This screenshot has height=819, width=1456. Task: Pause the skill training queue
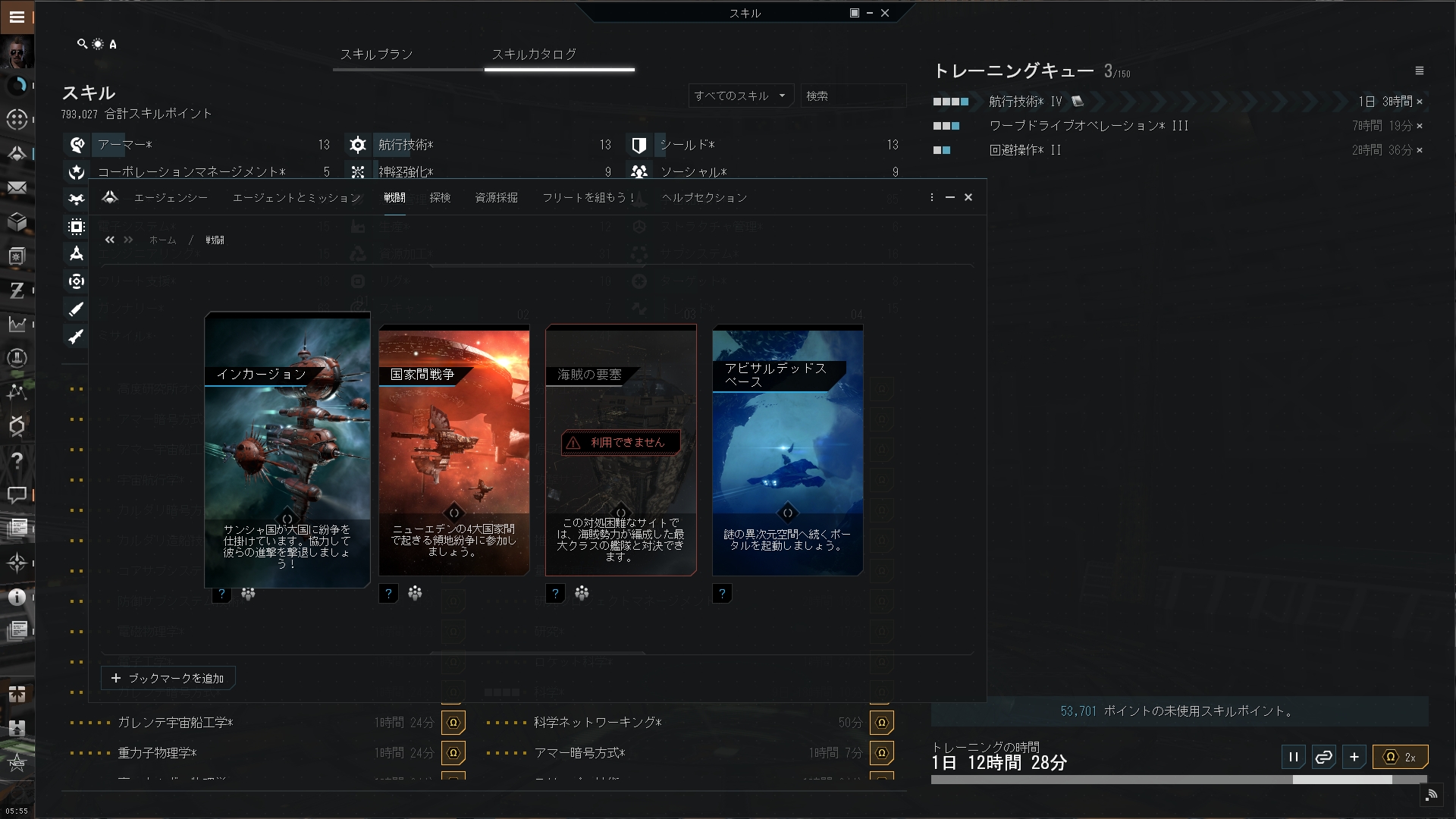(x=1293, y=757)
